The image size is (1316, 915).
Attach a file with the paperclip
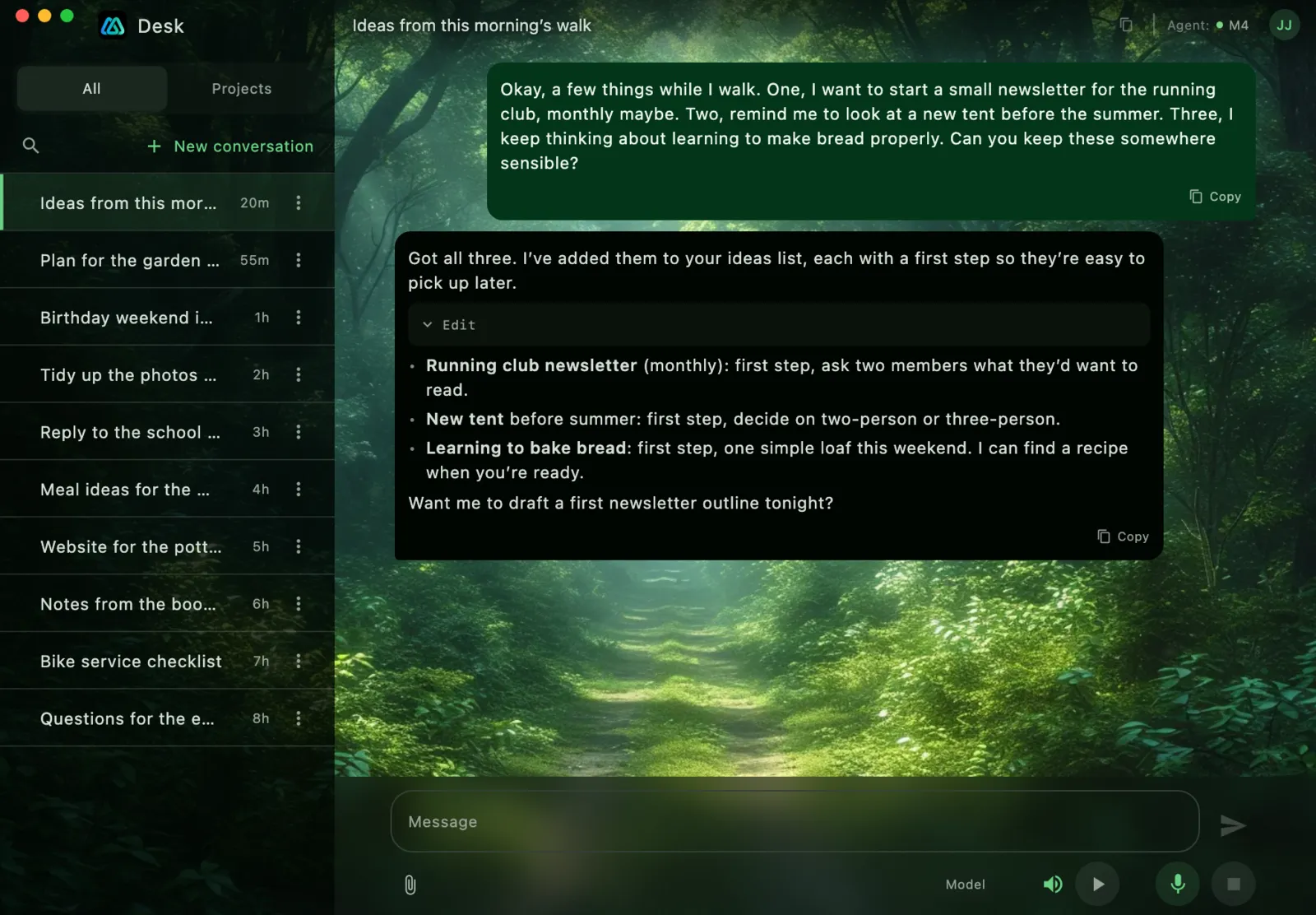click(x=410, y=885)
